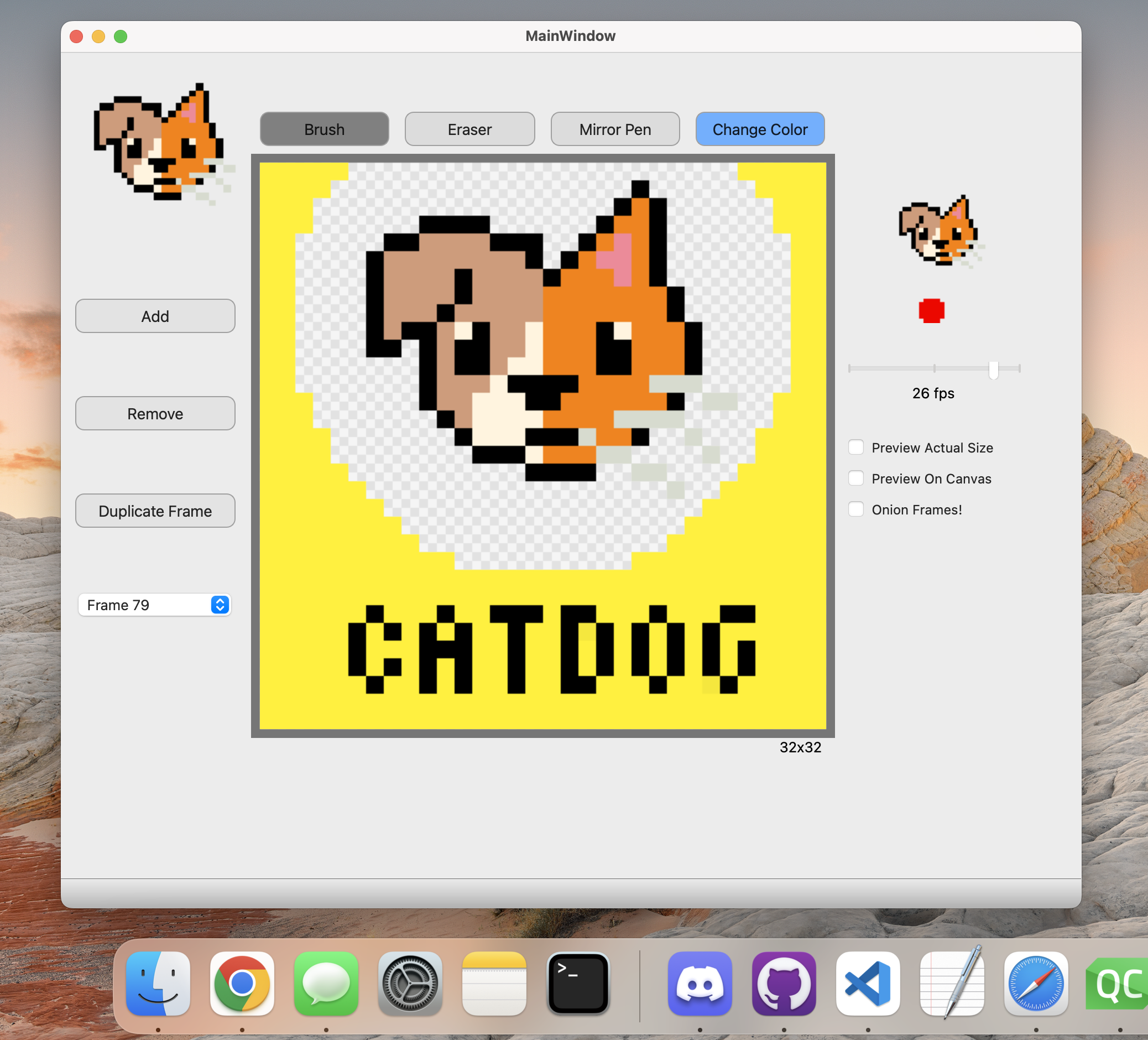Open the Frame 79 dropdown
This screenshot has height=1040, width=1148.
coord(154,605)
